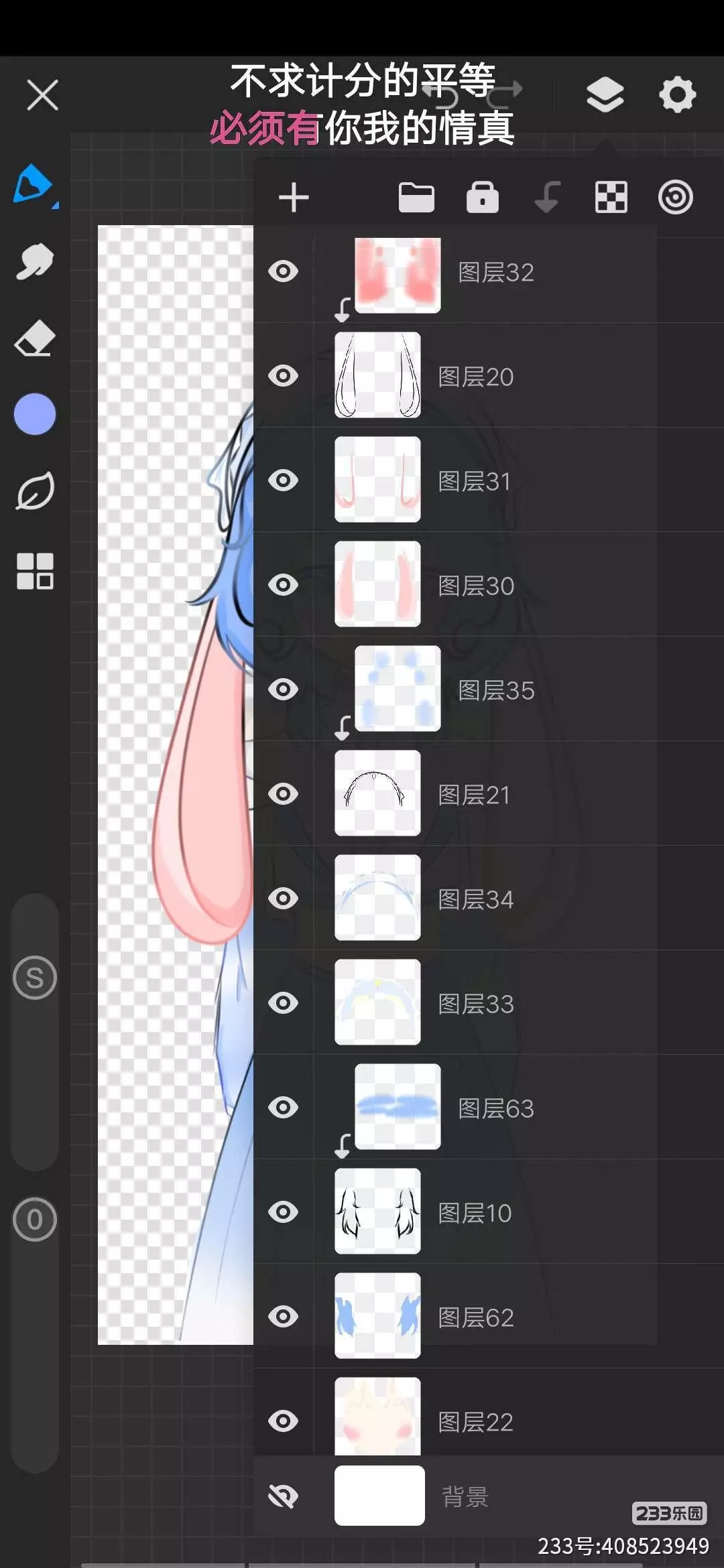This screenshot has width=724, height=1568.
Task: Click layer name 图层34
Action: click(x=476, y=900)
